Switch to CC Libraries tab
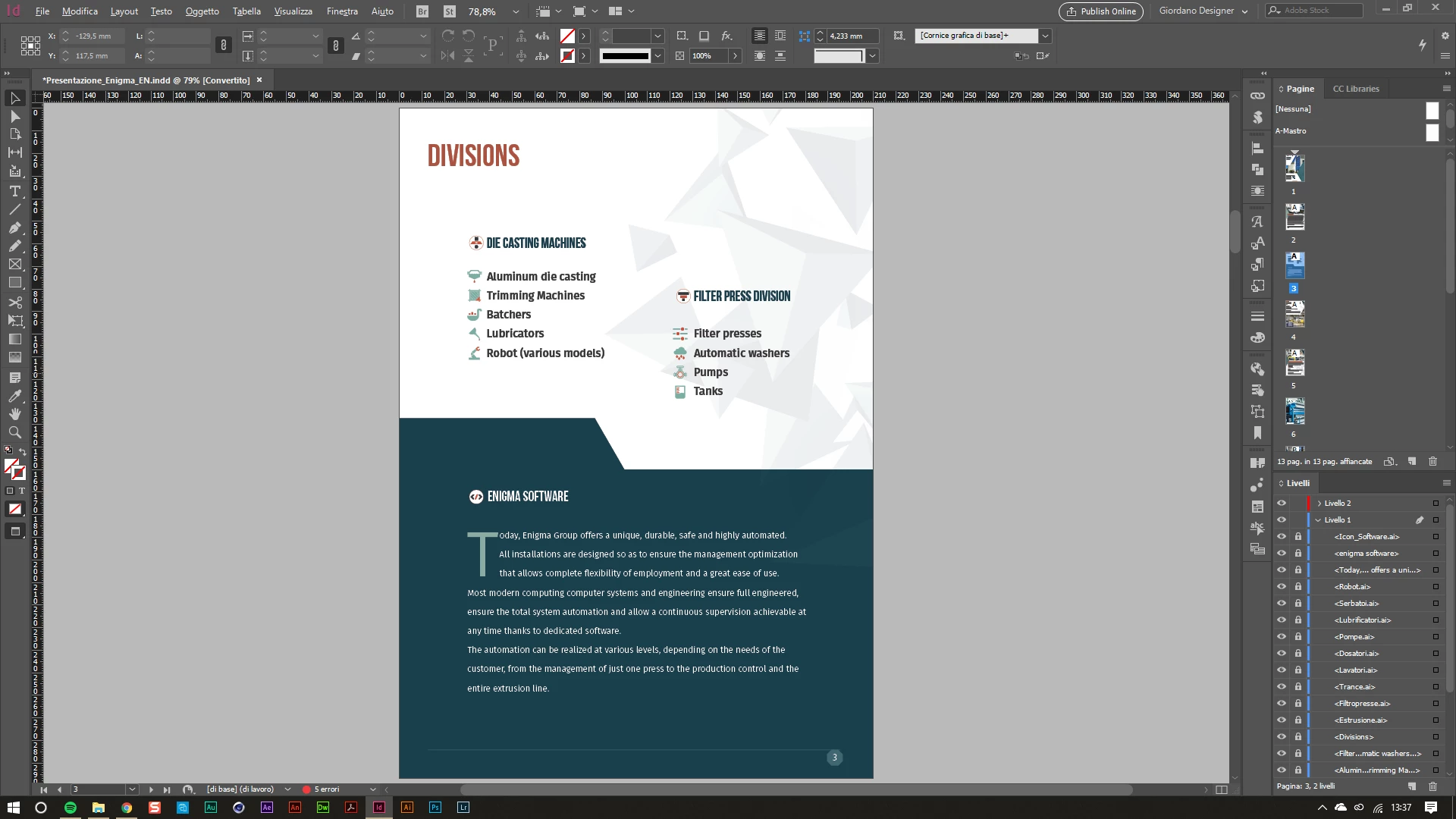Image resolution: width=1456 pixels, height=819 pixels. (1356, 89)
